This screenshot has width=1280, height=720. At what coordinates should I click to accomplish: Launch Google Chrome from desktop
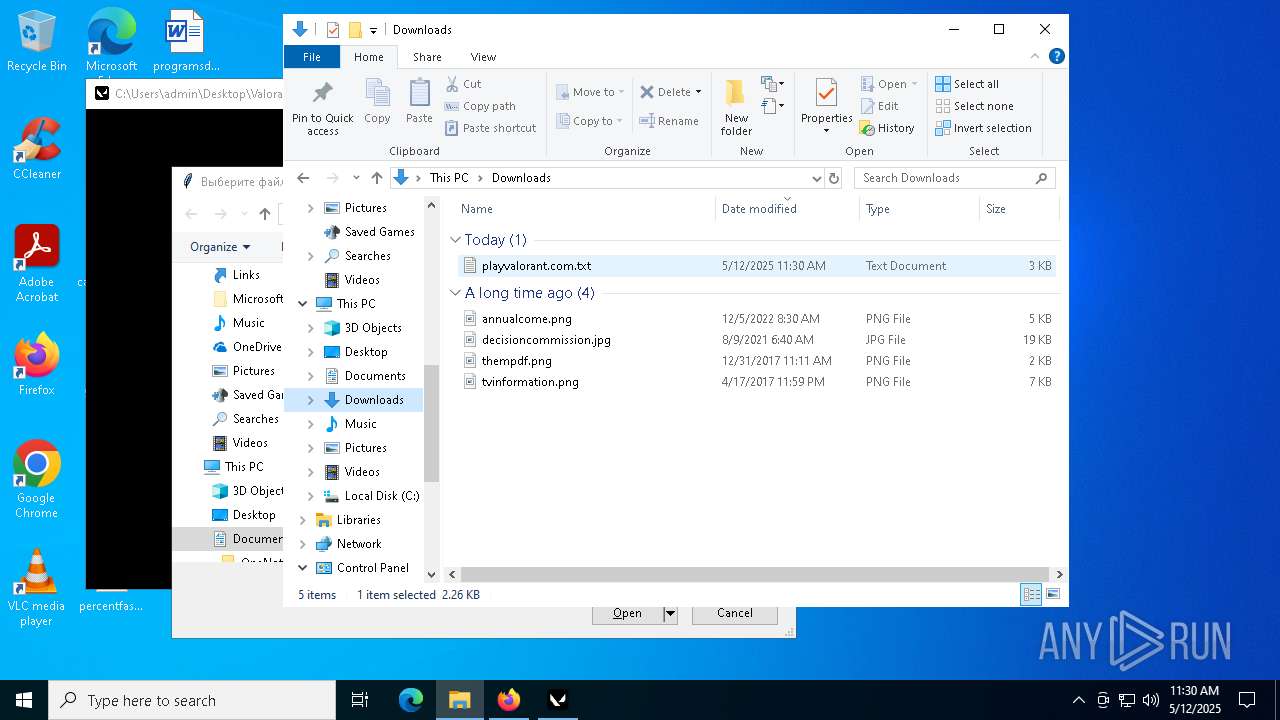click(x=37, y=480)
